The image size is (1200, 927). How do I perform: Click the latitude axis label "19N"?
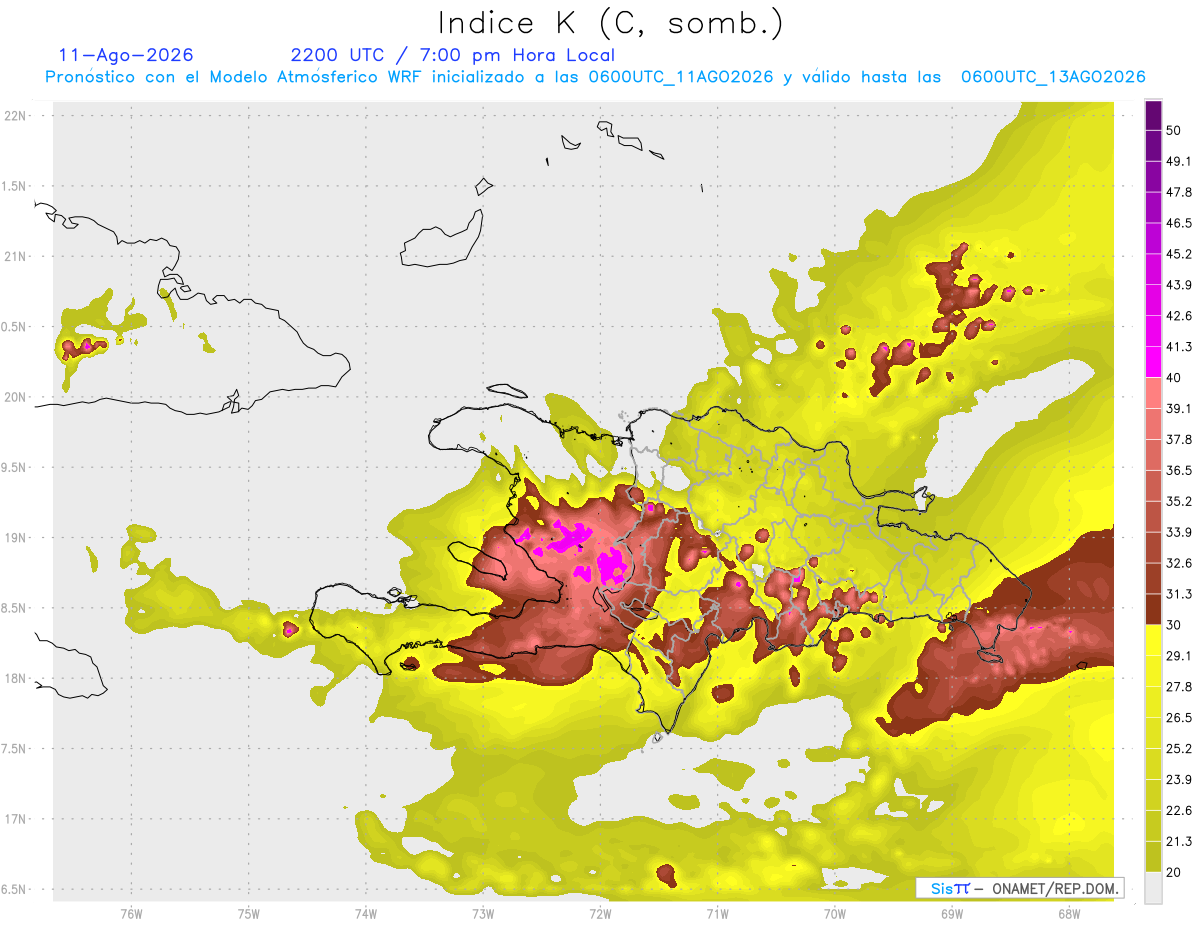(17, 538)
